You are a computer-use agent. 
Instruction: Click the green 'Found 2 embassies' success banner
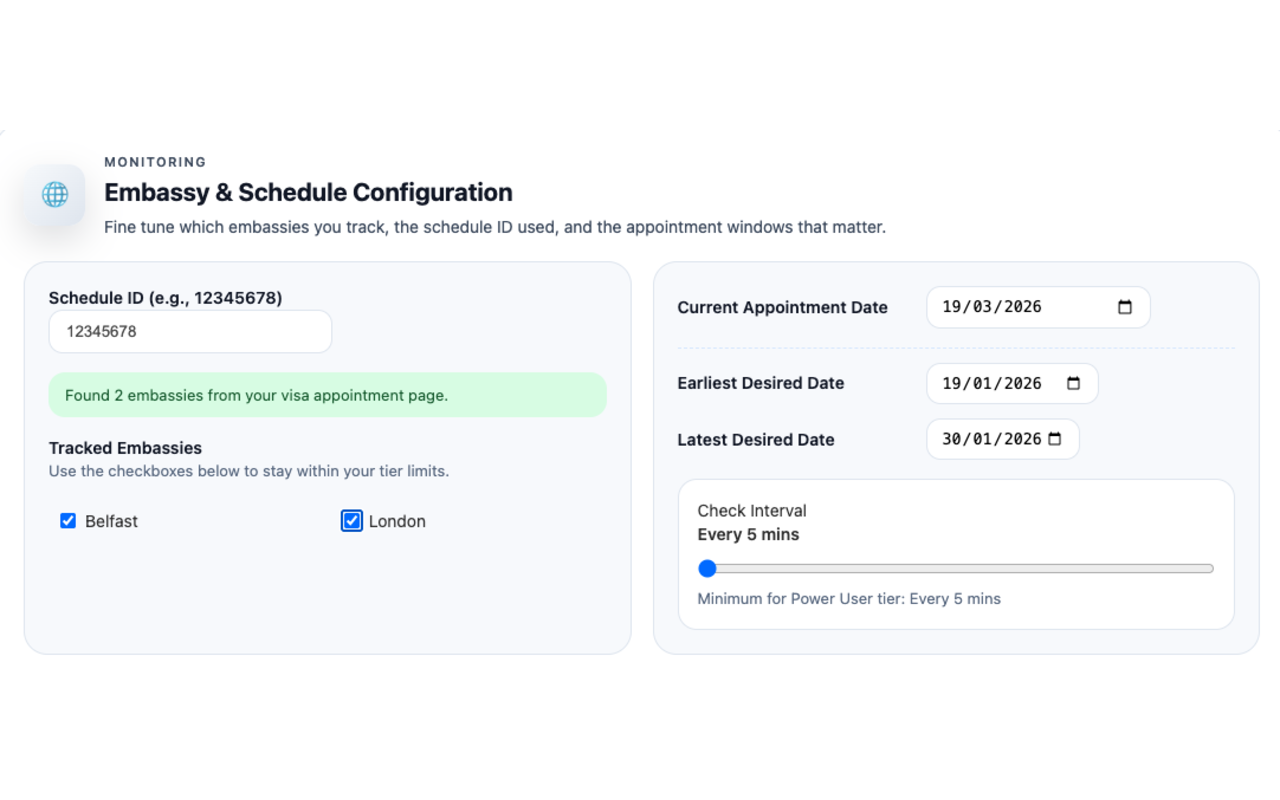click(327, 395)
